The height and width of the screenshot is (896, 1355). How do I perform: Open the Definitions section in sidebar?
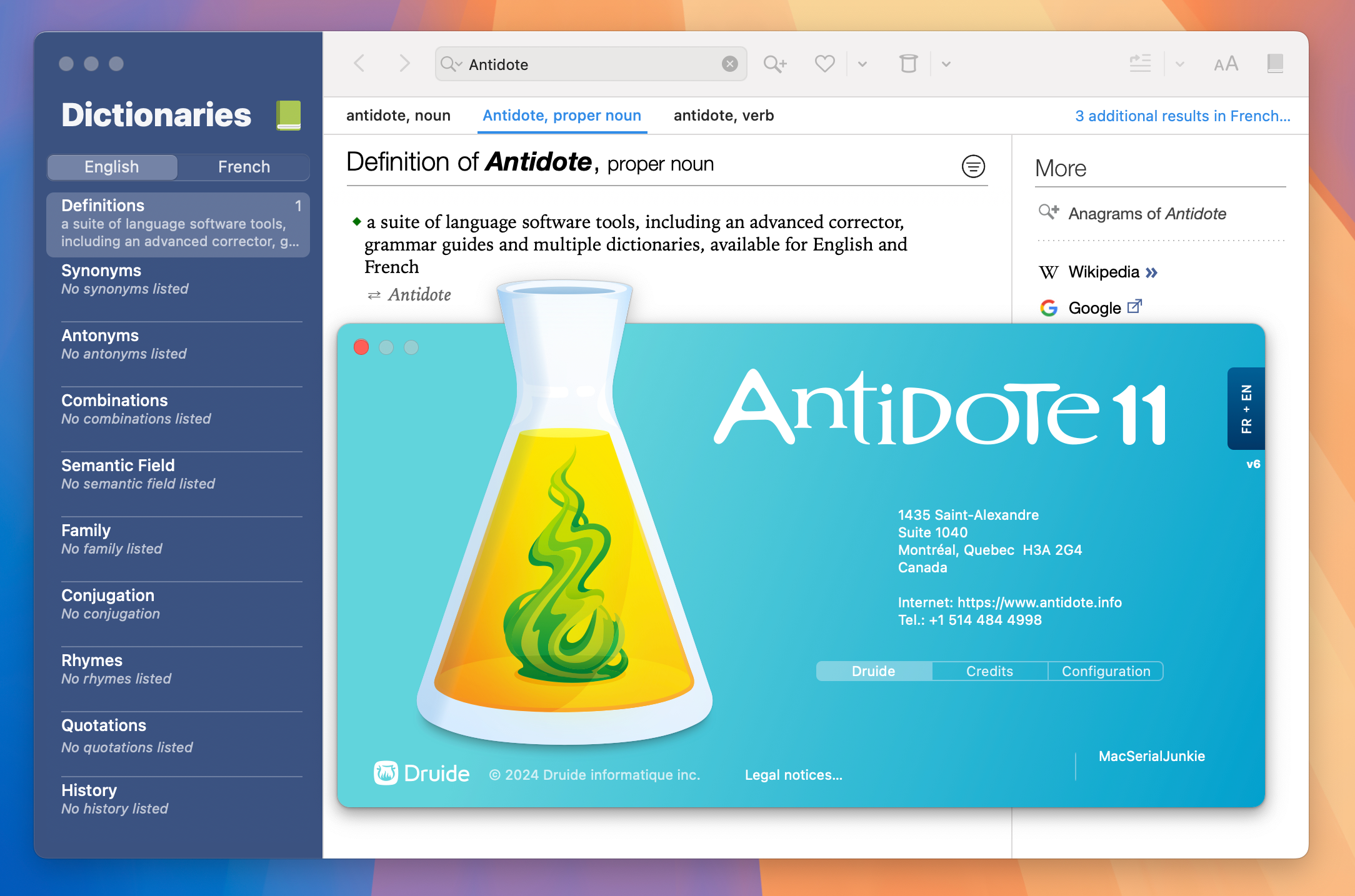click(178, 224)
